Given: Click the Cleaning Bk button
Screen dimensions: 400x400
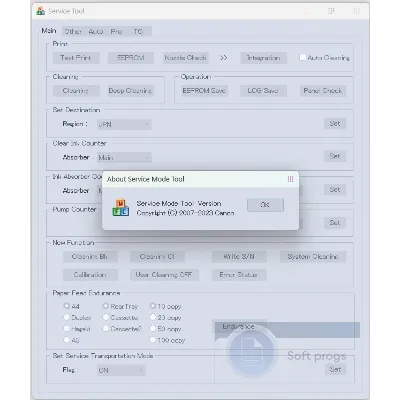Looking at the screenshot, I should 90,257.
